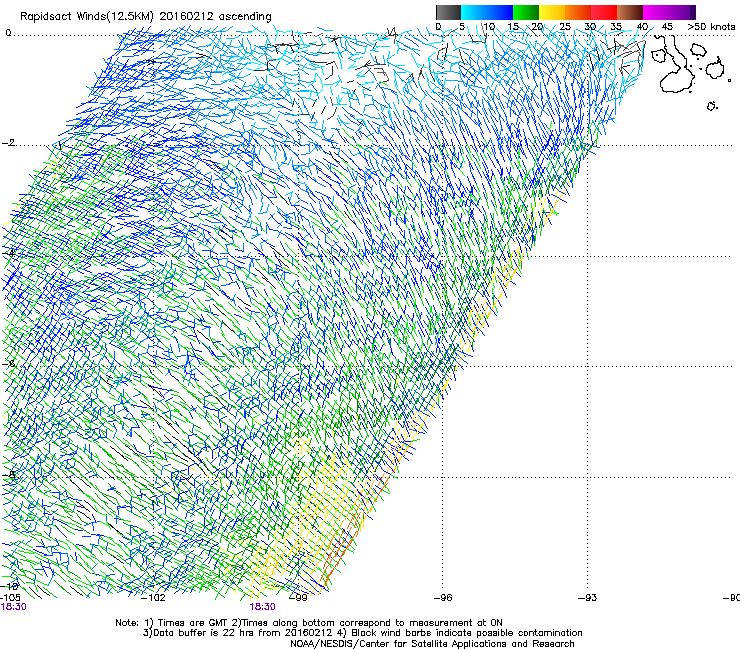The height and width of the screenshot is (650, 740).
Task: Click the magenta 40-45 knots legend swatch
Action: coord(656,12)
